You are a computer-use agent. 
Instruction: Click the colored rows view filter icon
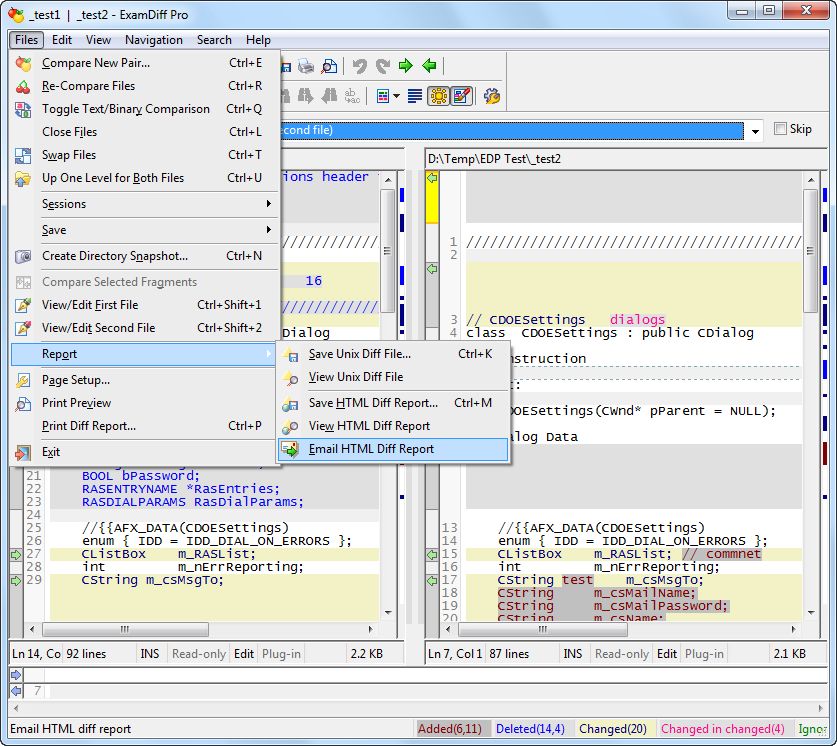pos(383,97)
